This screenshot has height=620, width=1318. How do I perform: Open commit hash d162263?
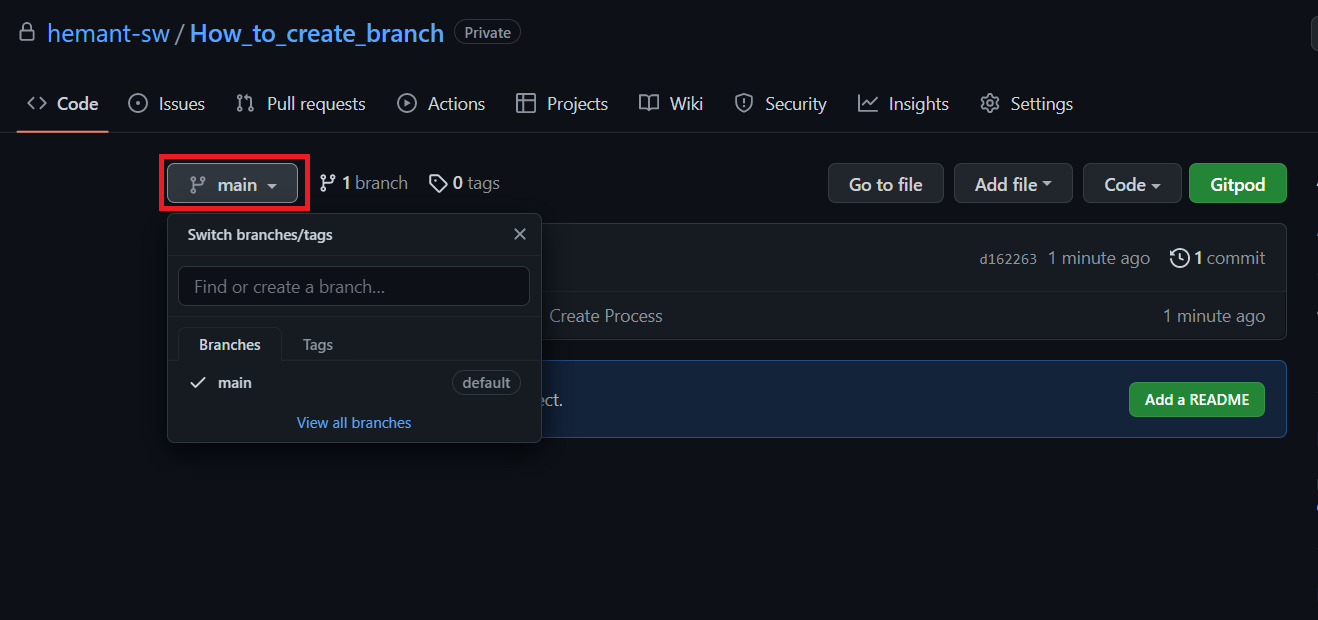[x=1008, y=259]
